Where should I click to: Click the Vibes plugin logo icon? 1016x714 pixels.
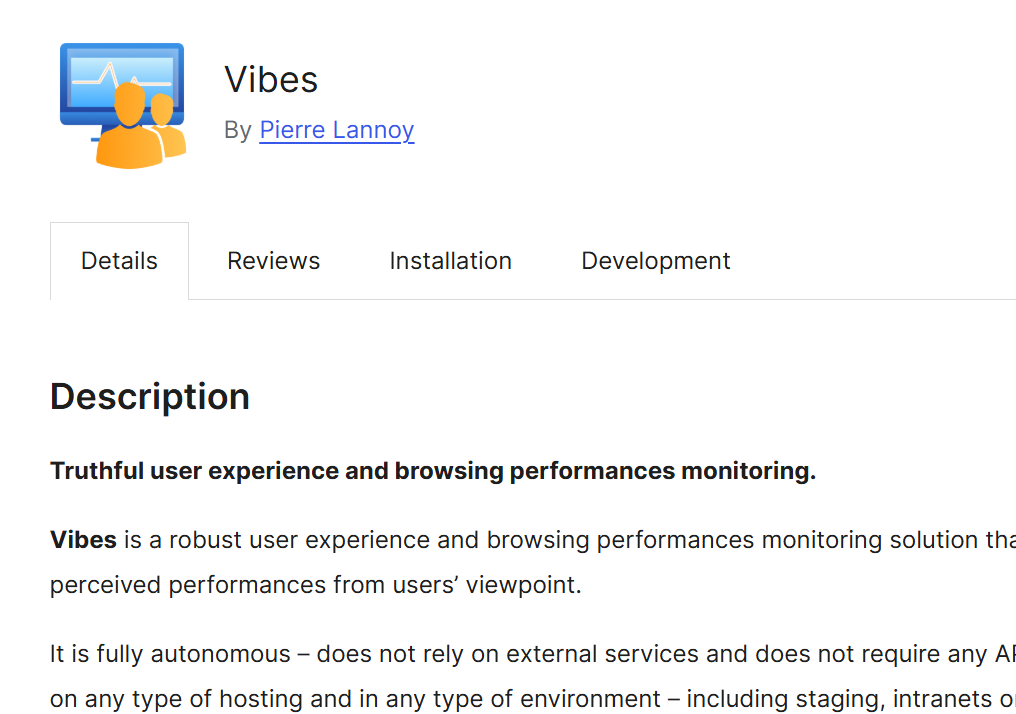123,105
